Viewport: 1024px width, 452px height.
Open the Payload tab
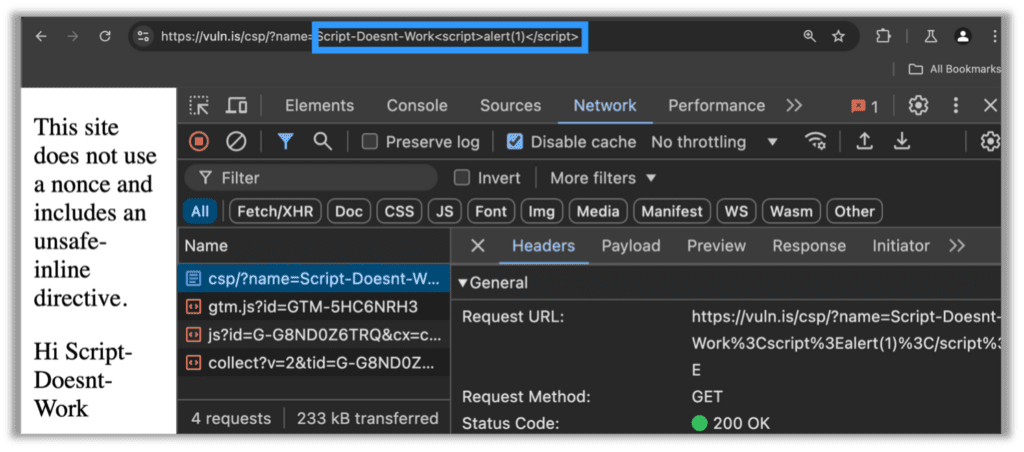point(630,246)
